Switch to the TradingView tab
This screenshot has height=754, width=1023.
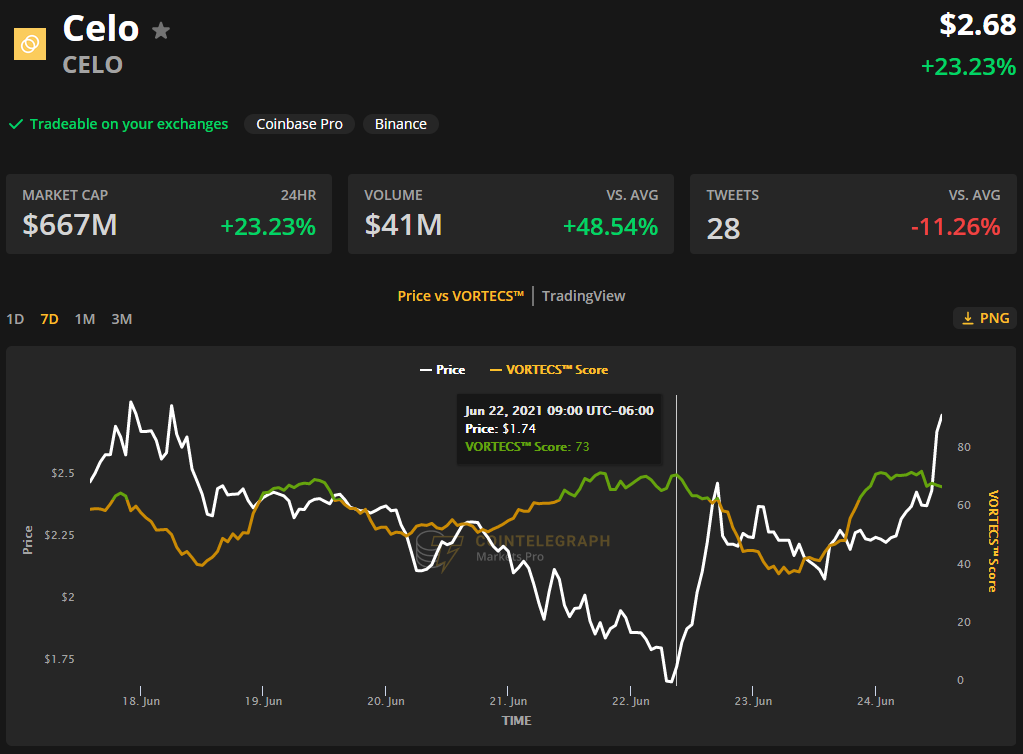pos(583,296)
